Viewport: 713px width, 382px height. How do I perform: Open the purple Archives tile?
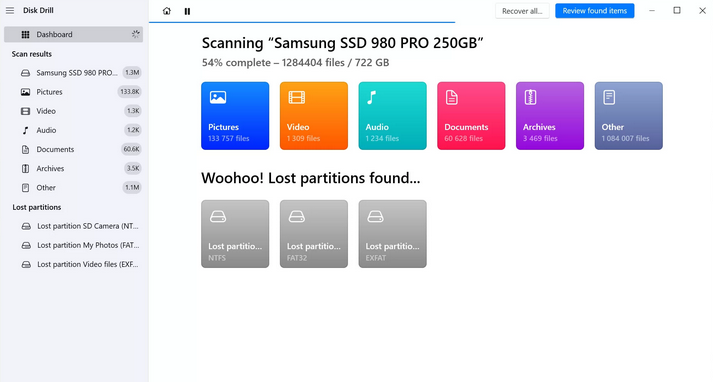[550, 116]
